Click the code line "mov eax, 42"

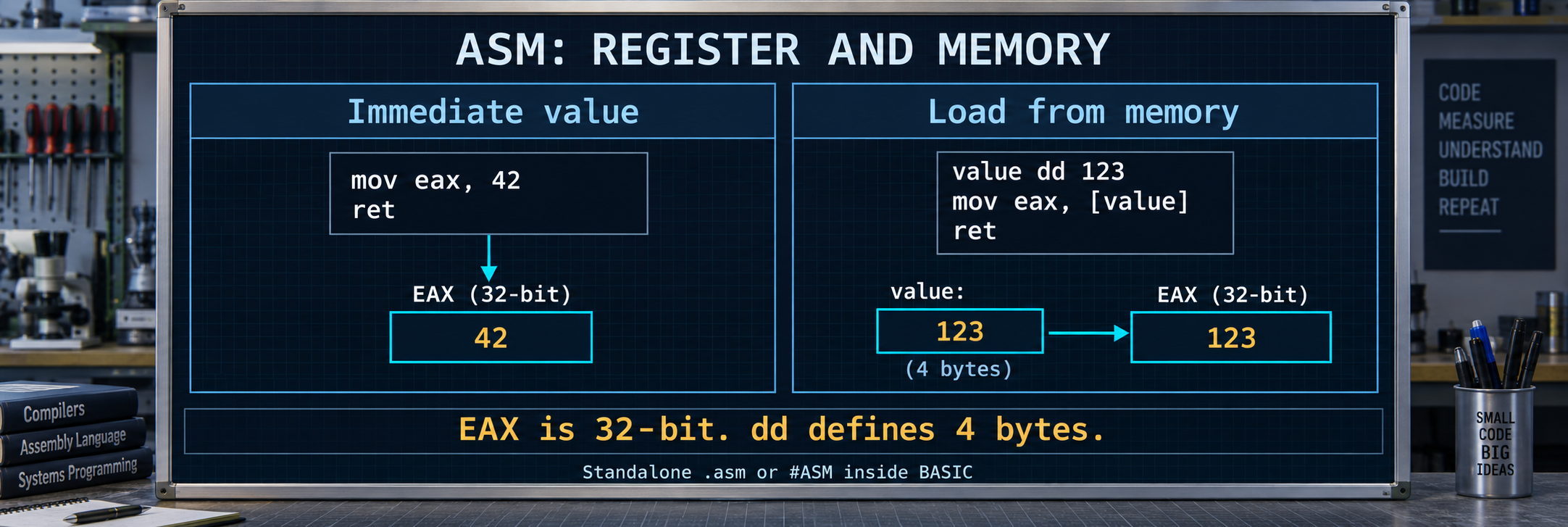tap(435, 180)
